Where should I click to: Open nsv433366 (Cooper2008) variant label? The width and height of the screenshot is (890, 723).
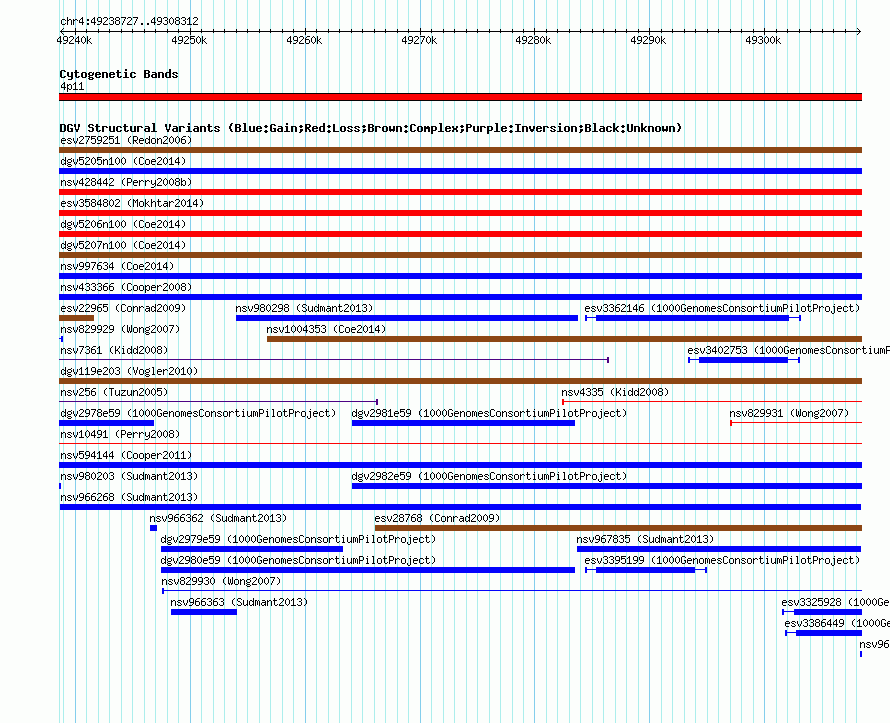click(x=126, y=287)
